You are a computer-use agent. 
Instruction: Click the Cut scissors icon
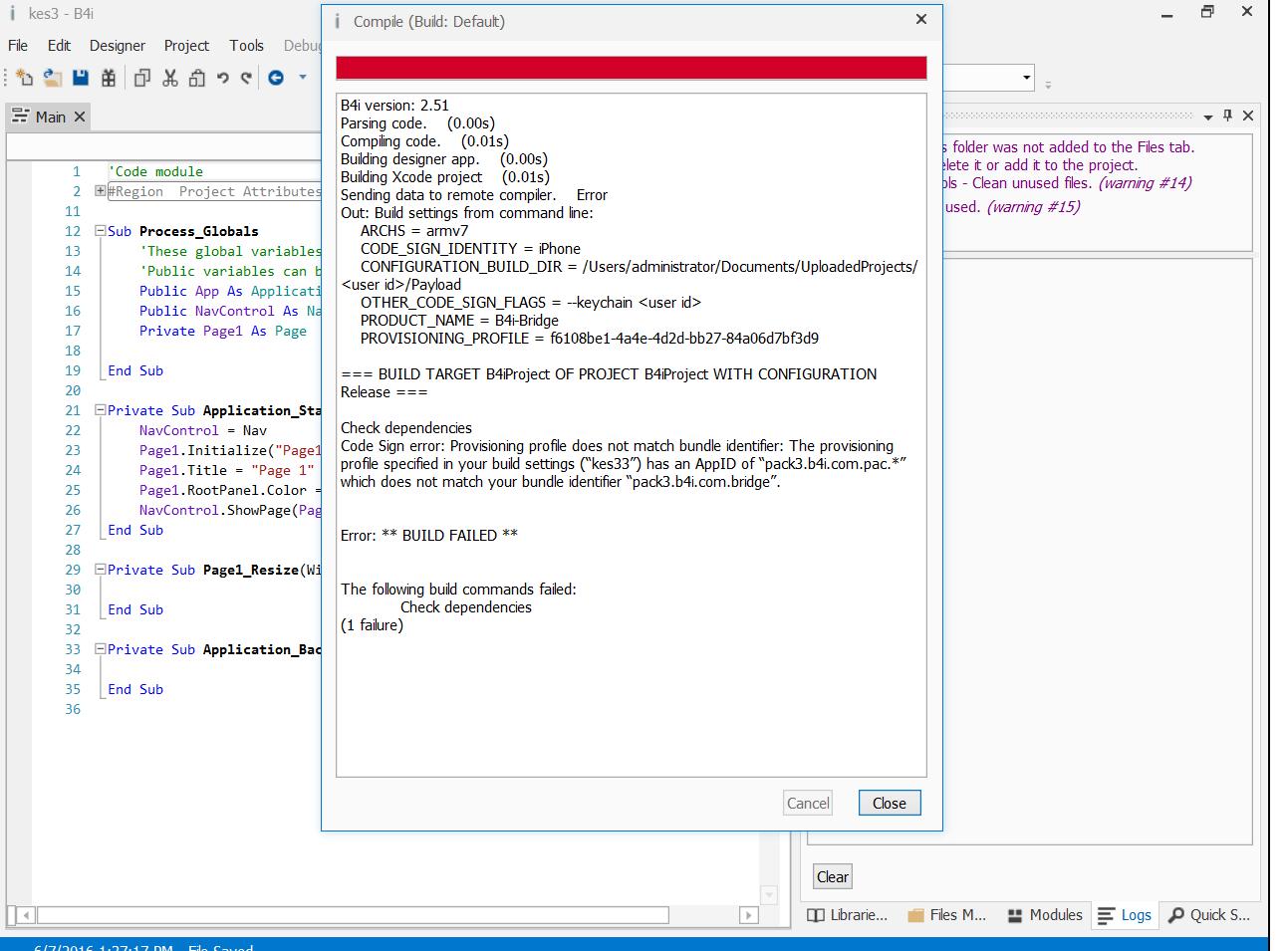click(x=169, y=78)
